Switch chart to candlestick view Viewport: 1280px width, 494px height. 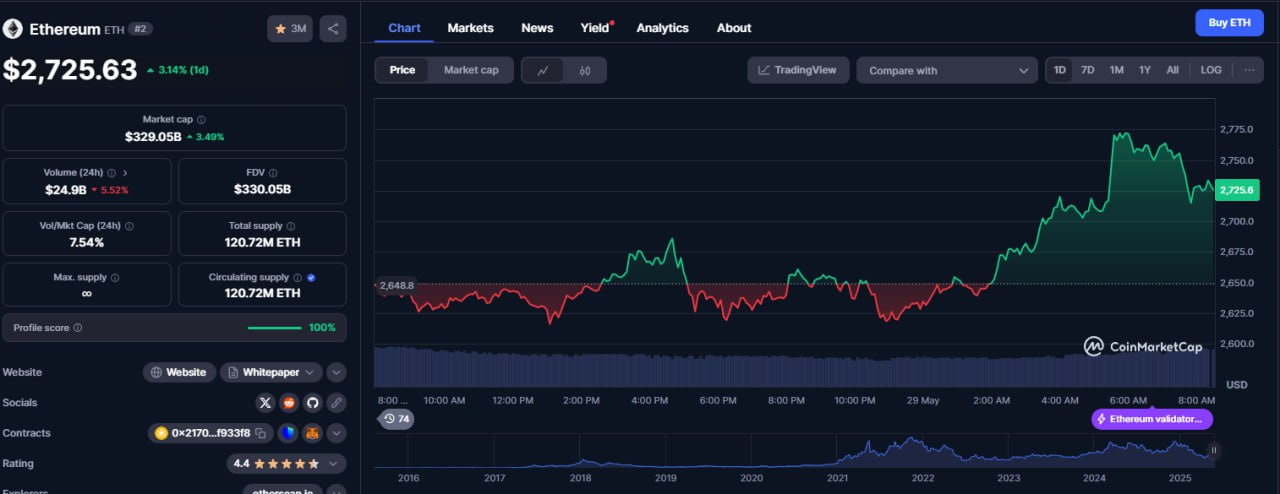(x=585, y=70)
